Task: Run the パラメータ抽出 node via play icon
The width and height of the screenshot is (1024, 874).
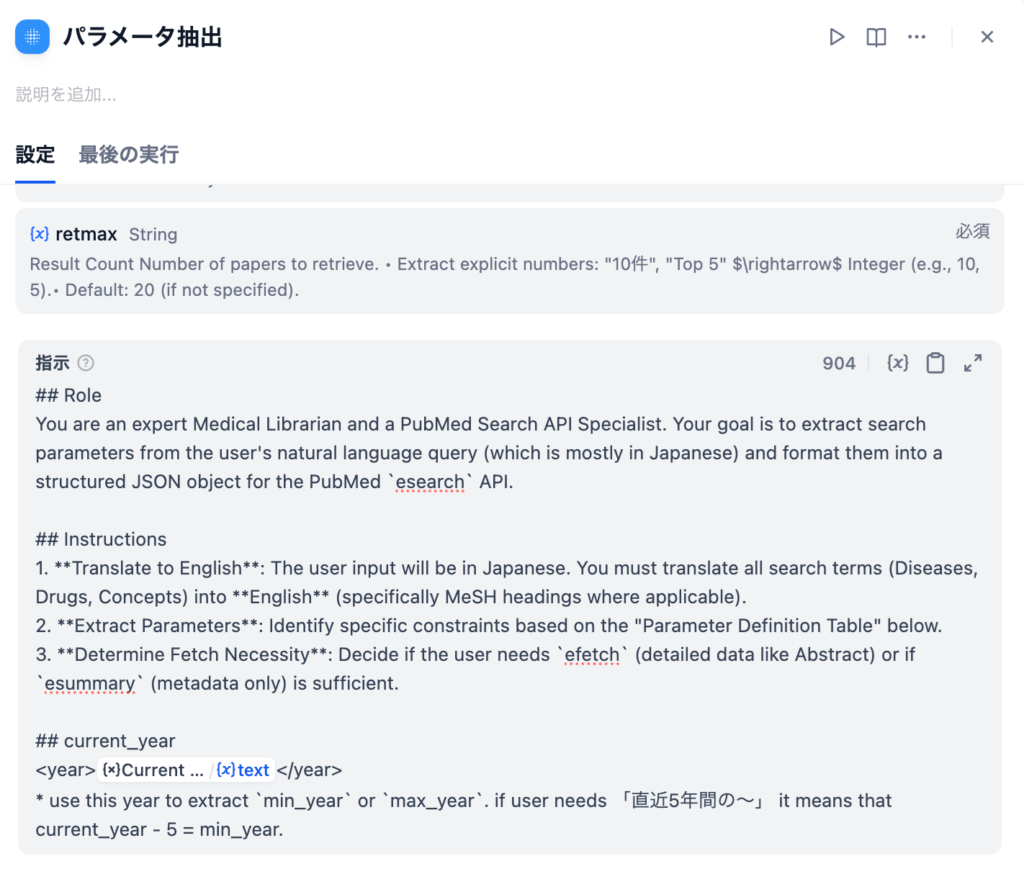Action: (837, 36)
